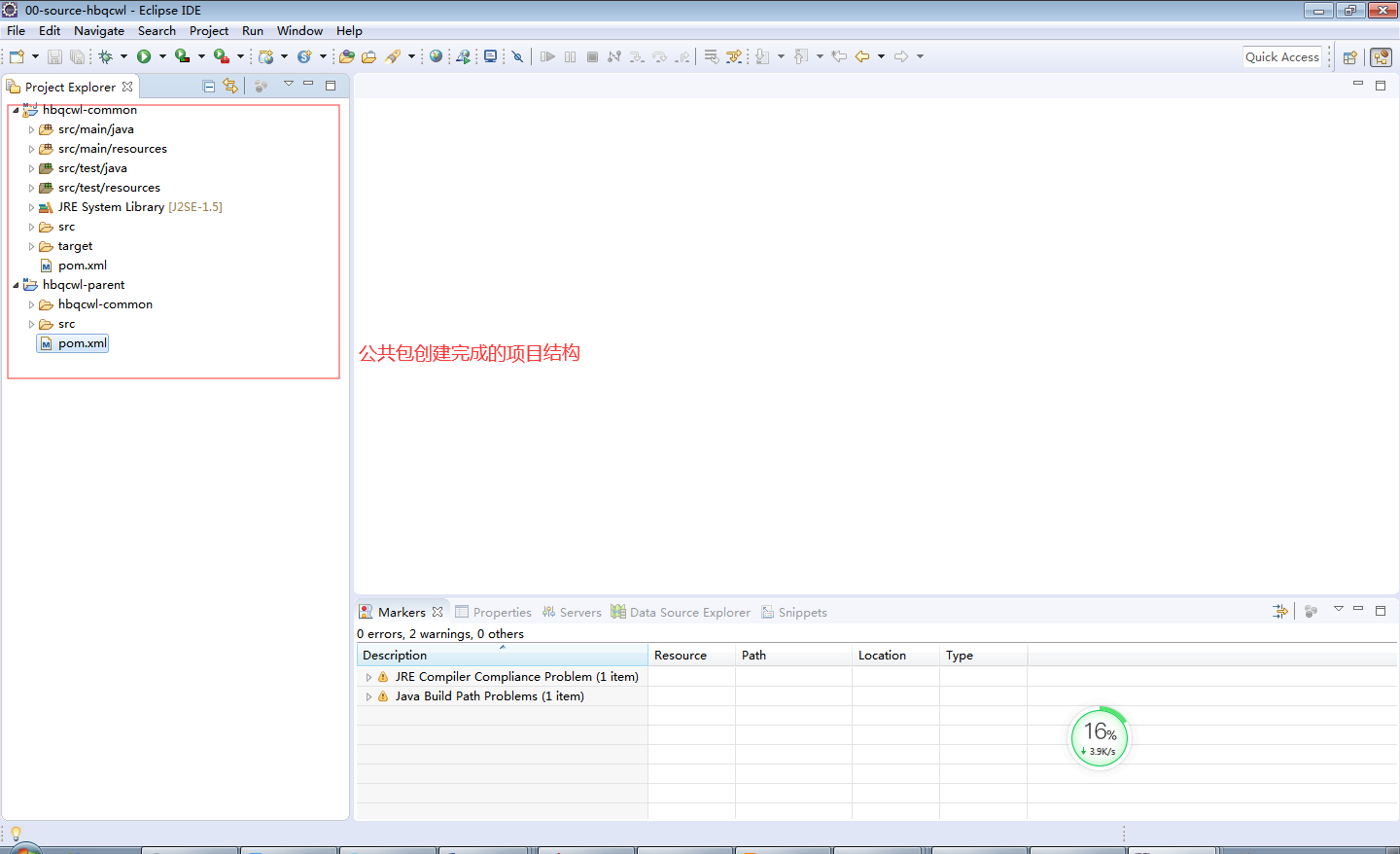The height and width of the screenshot is (854, 1400).
Task: Click the green Run button icon
Action: coord(144,56)
